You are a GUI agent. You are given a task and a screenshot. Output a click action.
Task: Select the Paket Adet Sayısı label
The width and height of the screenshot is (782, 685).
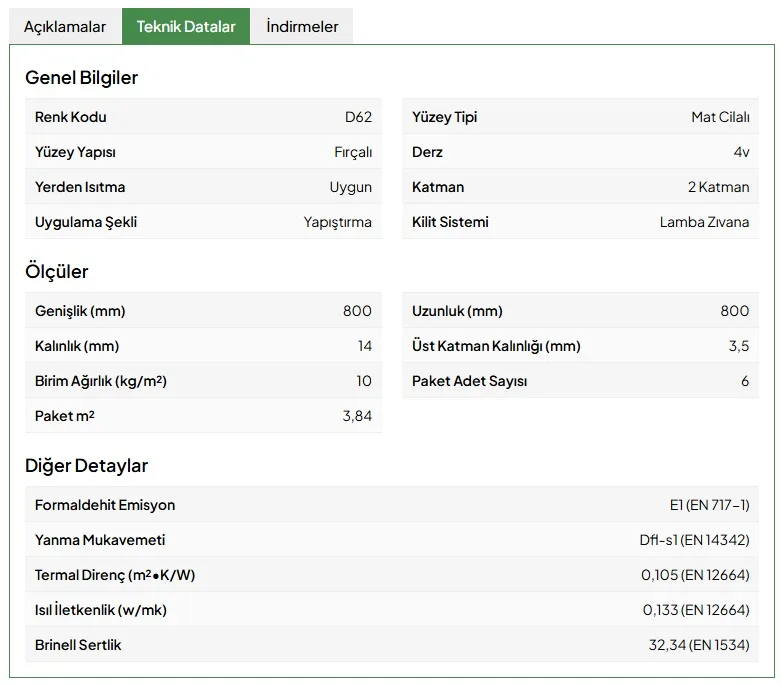tap(469, 381)
